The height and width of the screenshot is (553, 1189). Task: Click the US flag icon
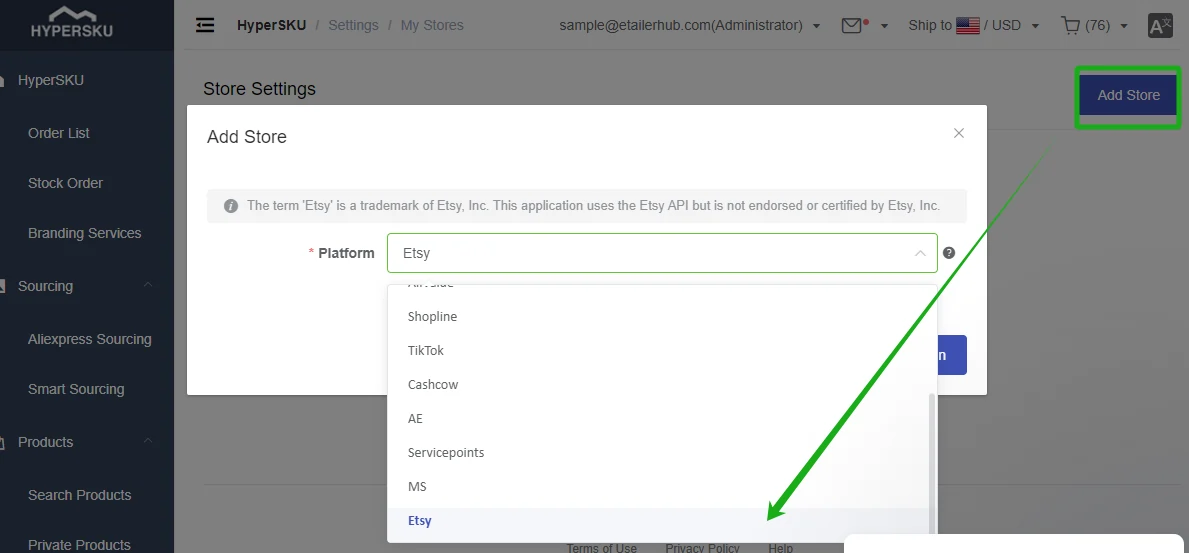[x=968, y=26]
